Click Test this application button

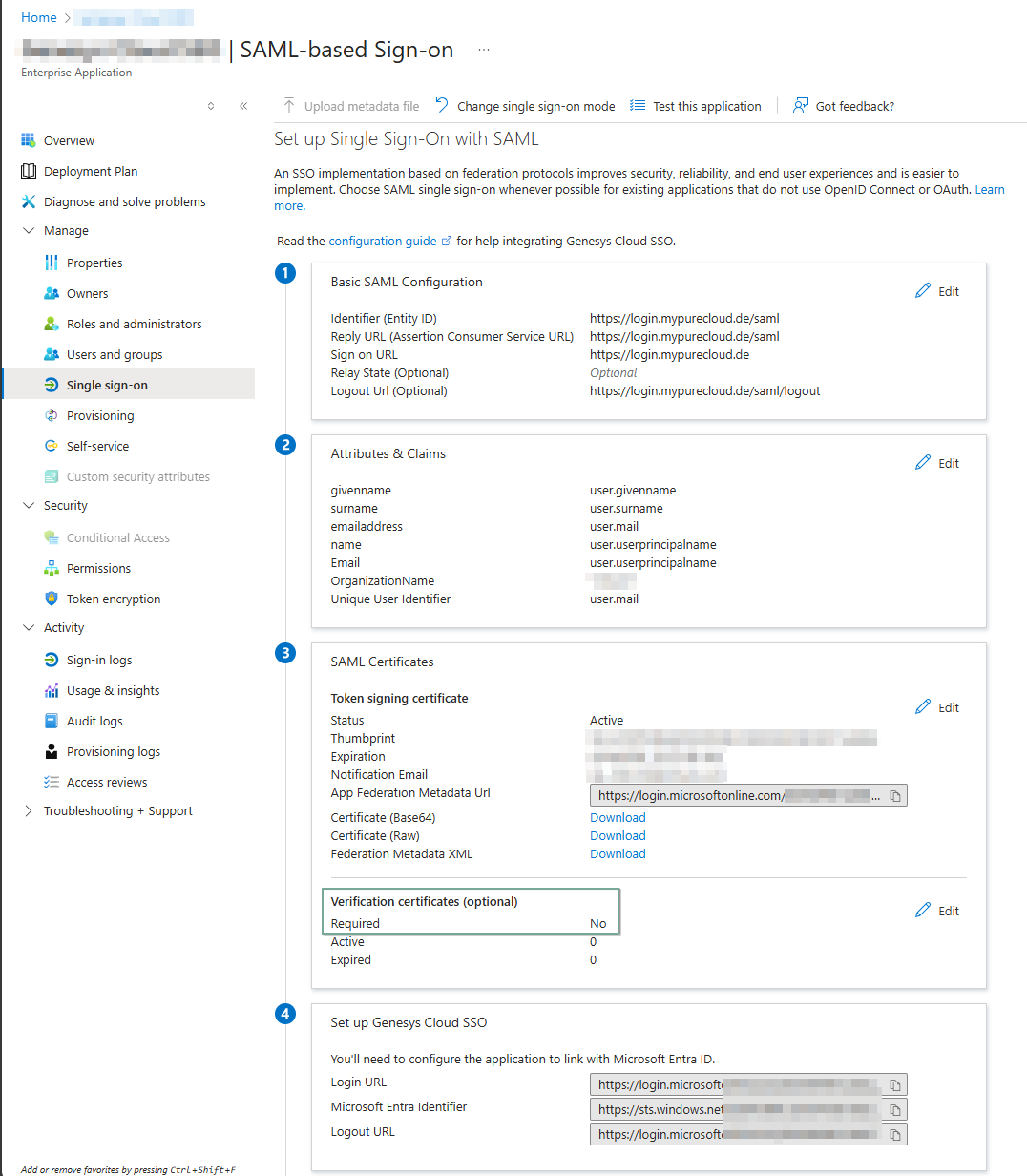pos(696,106)
